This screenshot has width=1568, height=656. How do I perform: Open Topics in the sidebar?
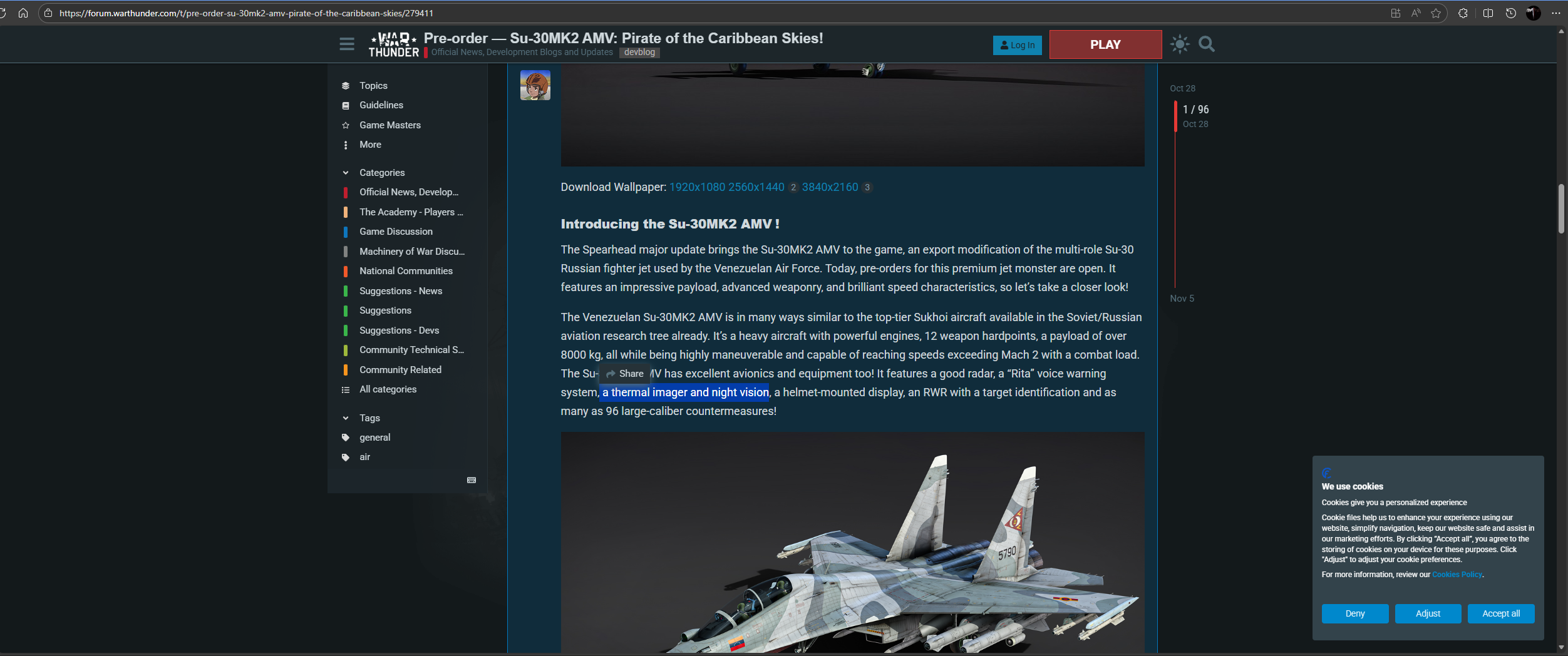click(373, 86)
